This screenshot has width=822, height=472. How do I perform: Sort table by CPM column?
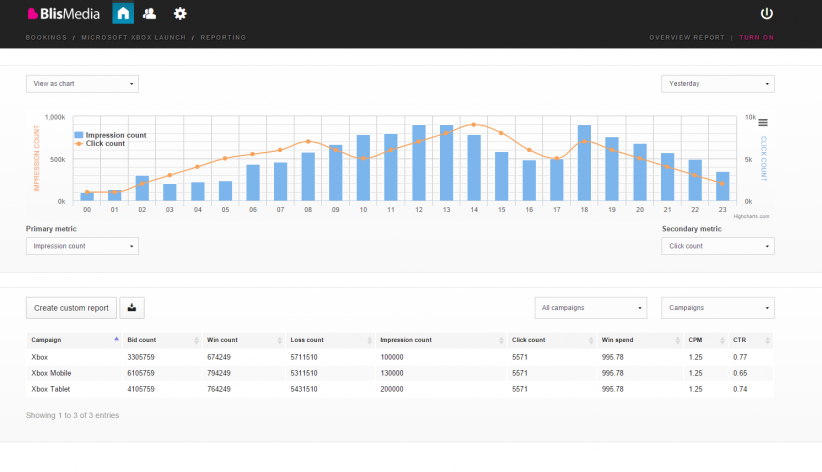tap(706, 340)
